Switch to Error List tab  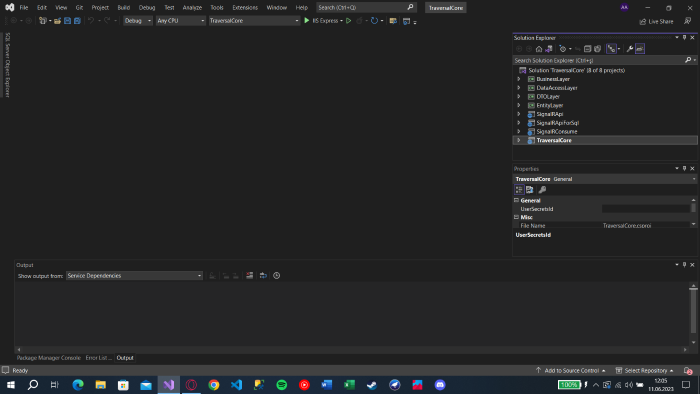click(98, 358)
